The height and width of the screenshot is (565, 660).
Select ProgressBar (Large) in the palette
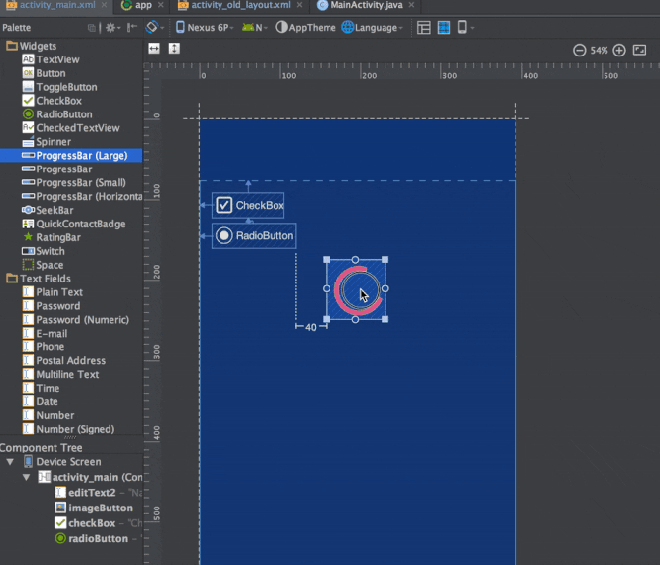pos(71,155)
